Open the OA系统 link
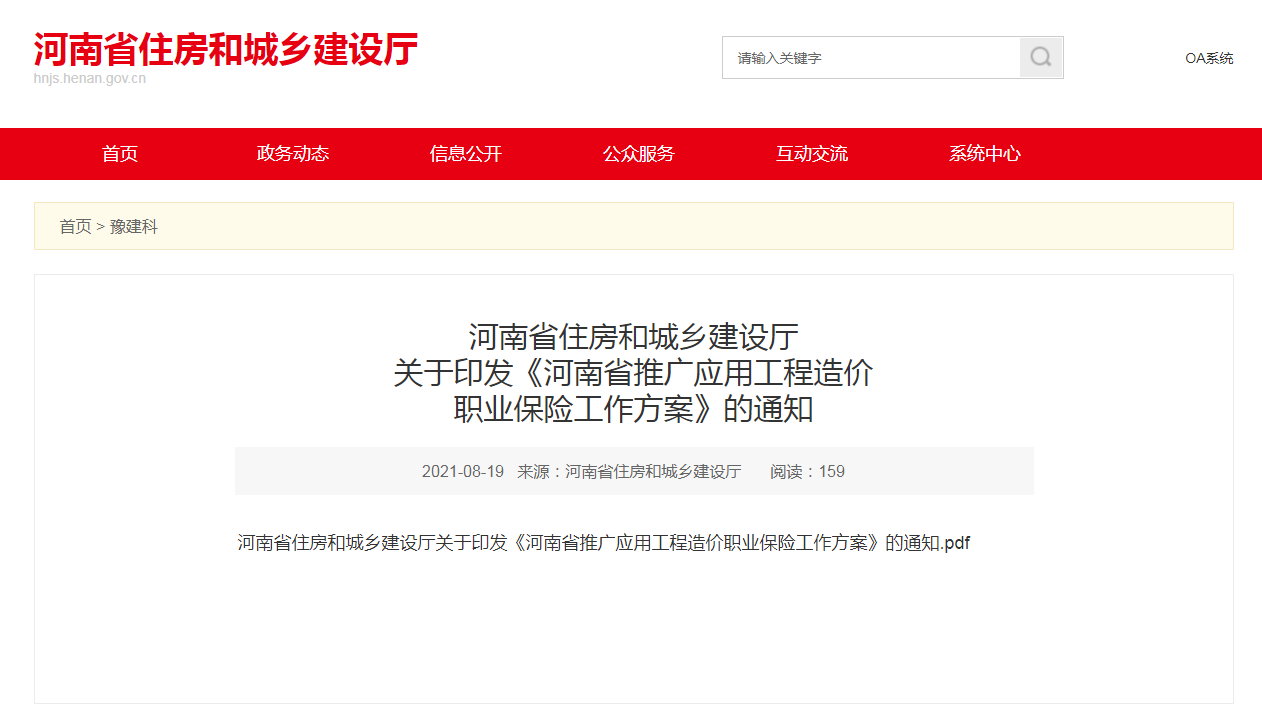Screen dimensions: 1262x717 (x=1209, y=58)
